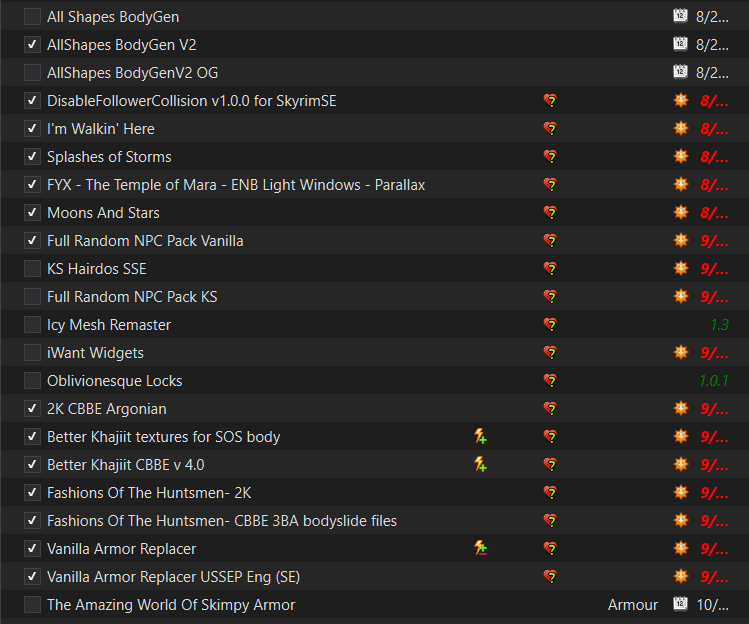Click version 1.0.1 of Oblivionesque Locks
This screenshot has height=624, width=749.
[x=714, y=381]
